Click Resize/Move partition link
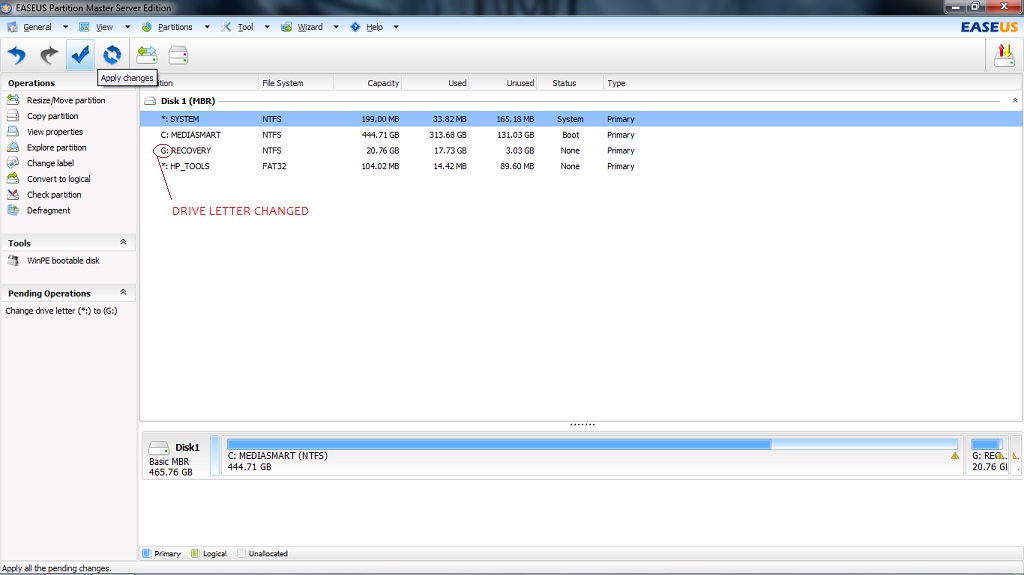The image size is (1024, 575). coord(66,100)
